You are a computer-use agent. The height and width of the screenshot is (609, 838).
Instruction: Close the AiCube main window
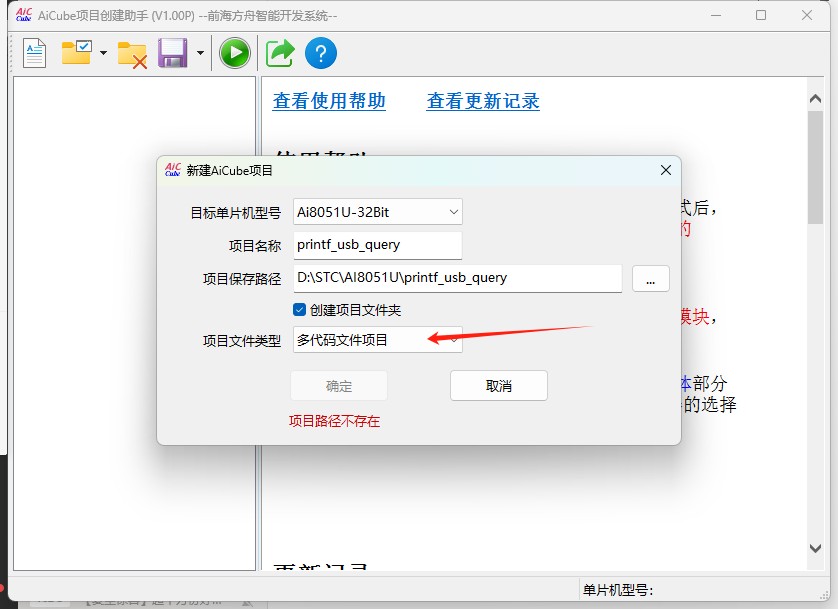(x=807, y=15)
